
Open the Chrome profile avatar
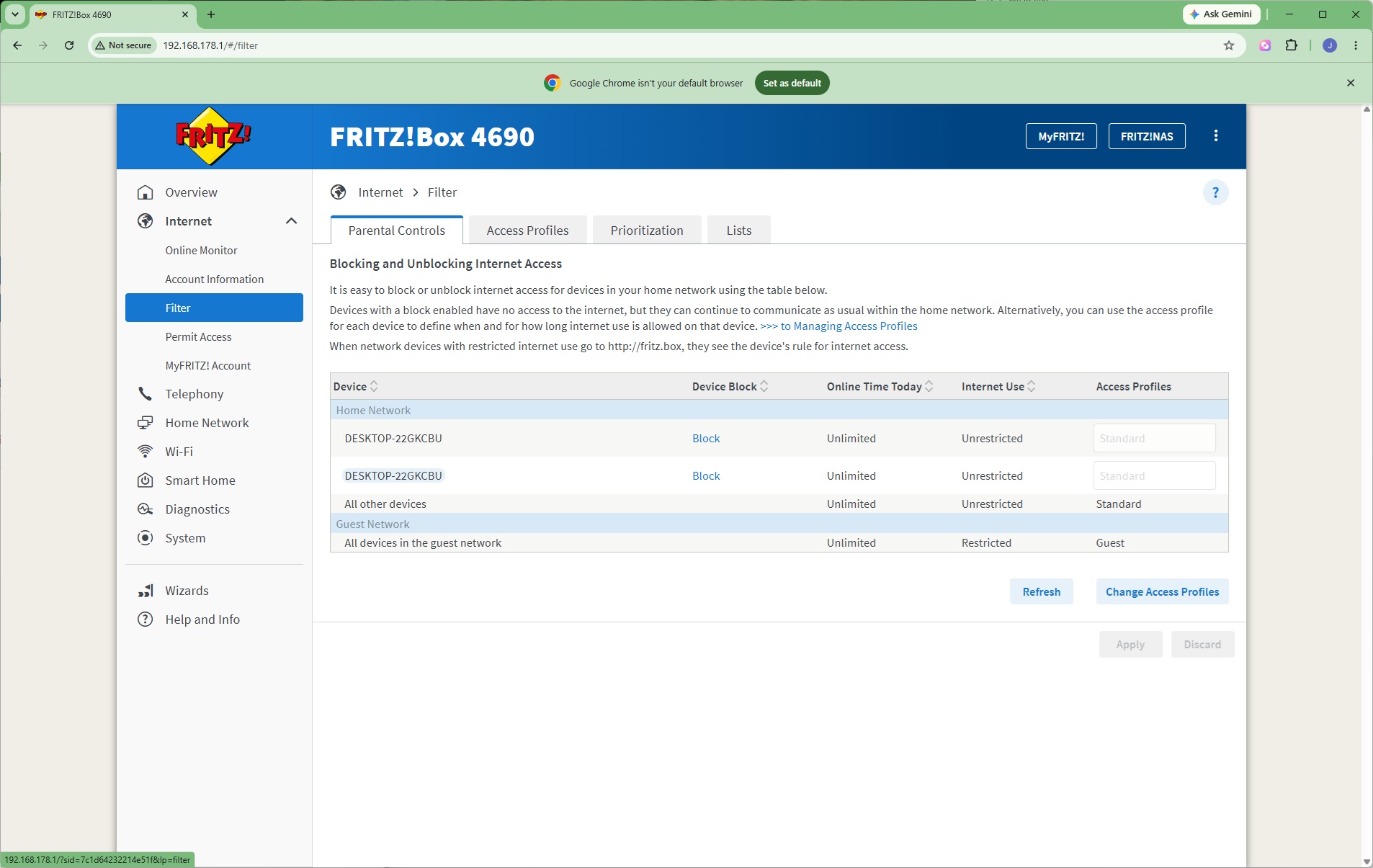[x=1330, y=45]
